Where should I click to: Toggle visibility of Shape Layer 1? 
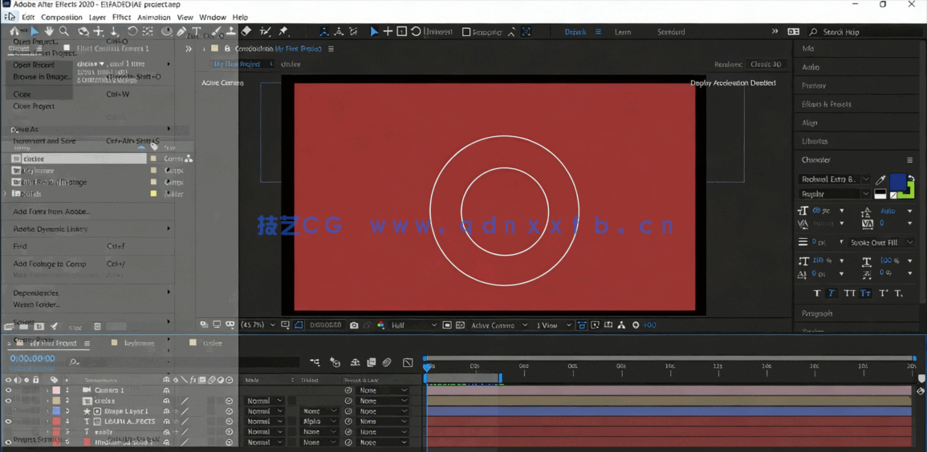tap(8, 411)
